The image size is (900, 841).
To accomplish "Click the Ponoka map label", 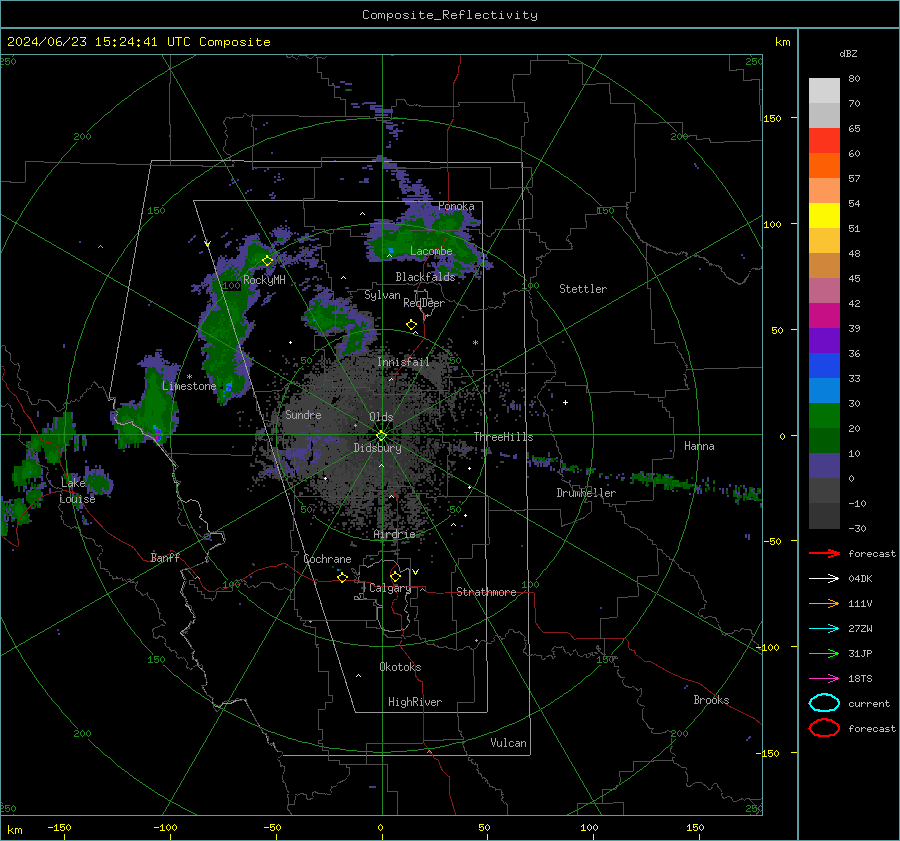I will [456, 206].
